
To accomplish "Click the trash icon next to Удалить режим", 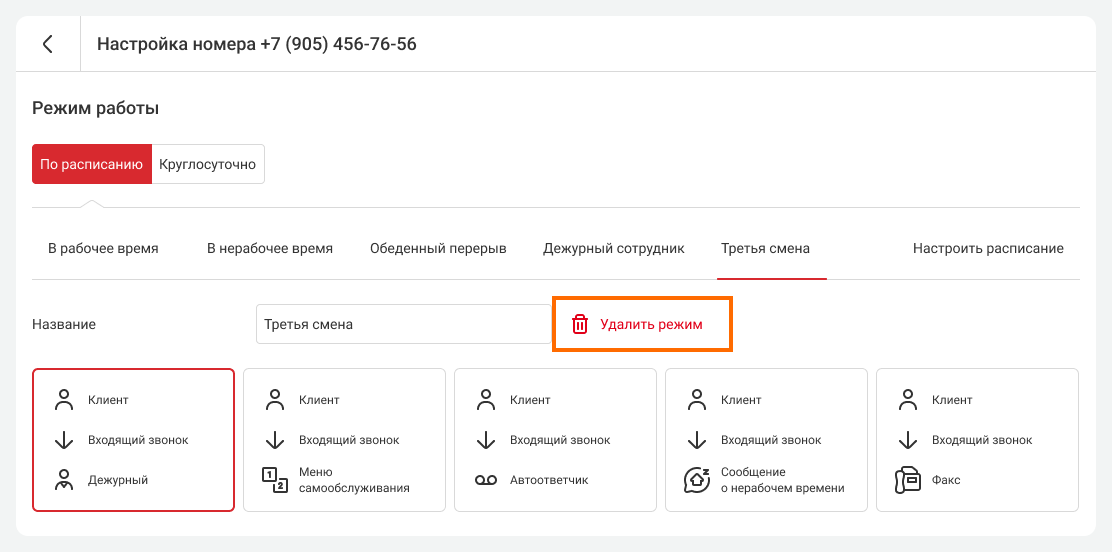I will point(580,324).
